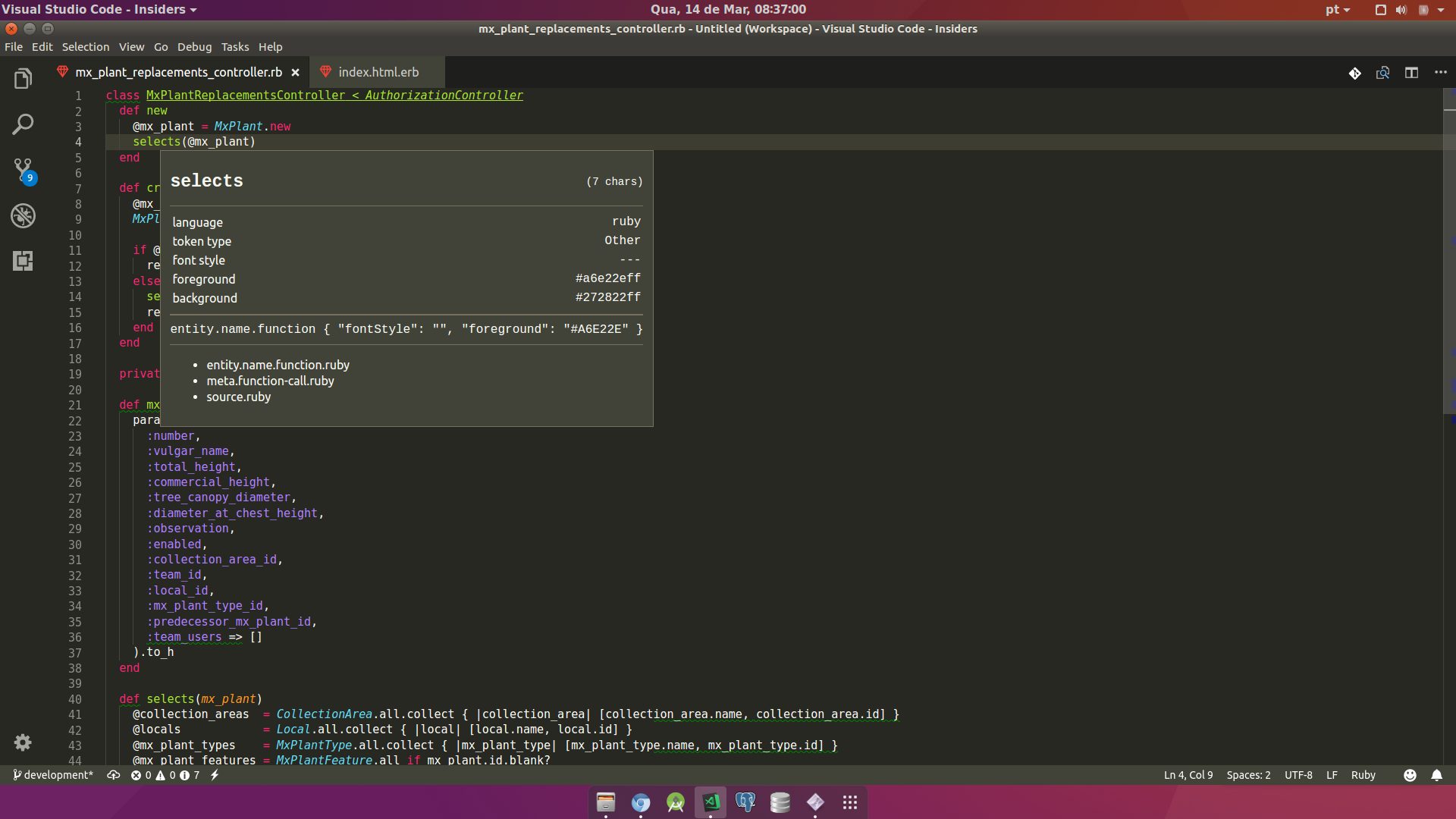
Task: Open the Extensions sidebar icon
Action: [x=23, y=261]
